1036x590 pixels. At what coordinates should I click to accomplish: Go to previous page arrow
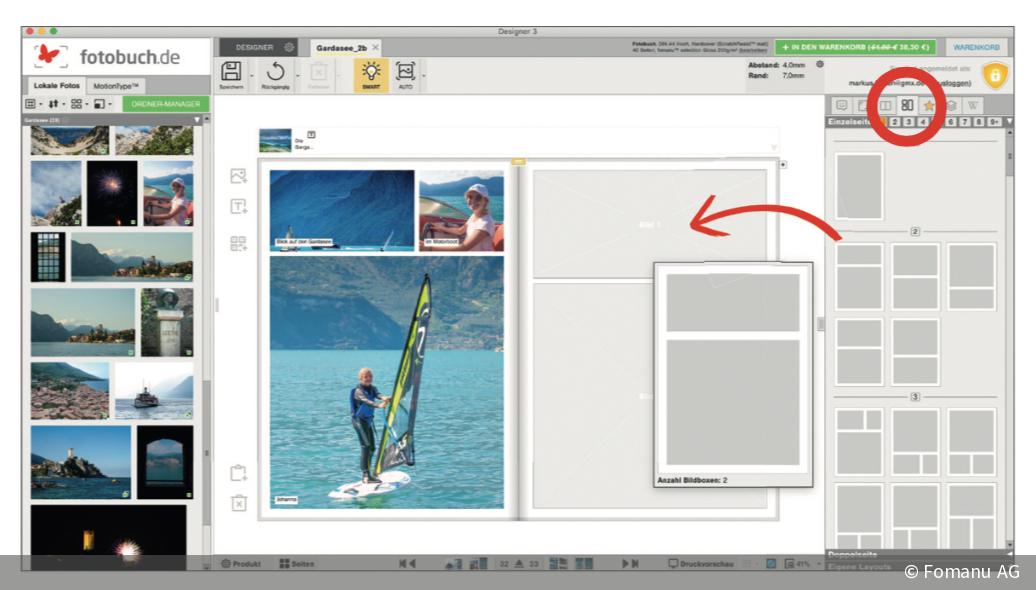tap(412, 564)
